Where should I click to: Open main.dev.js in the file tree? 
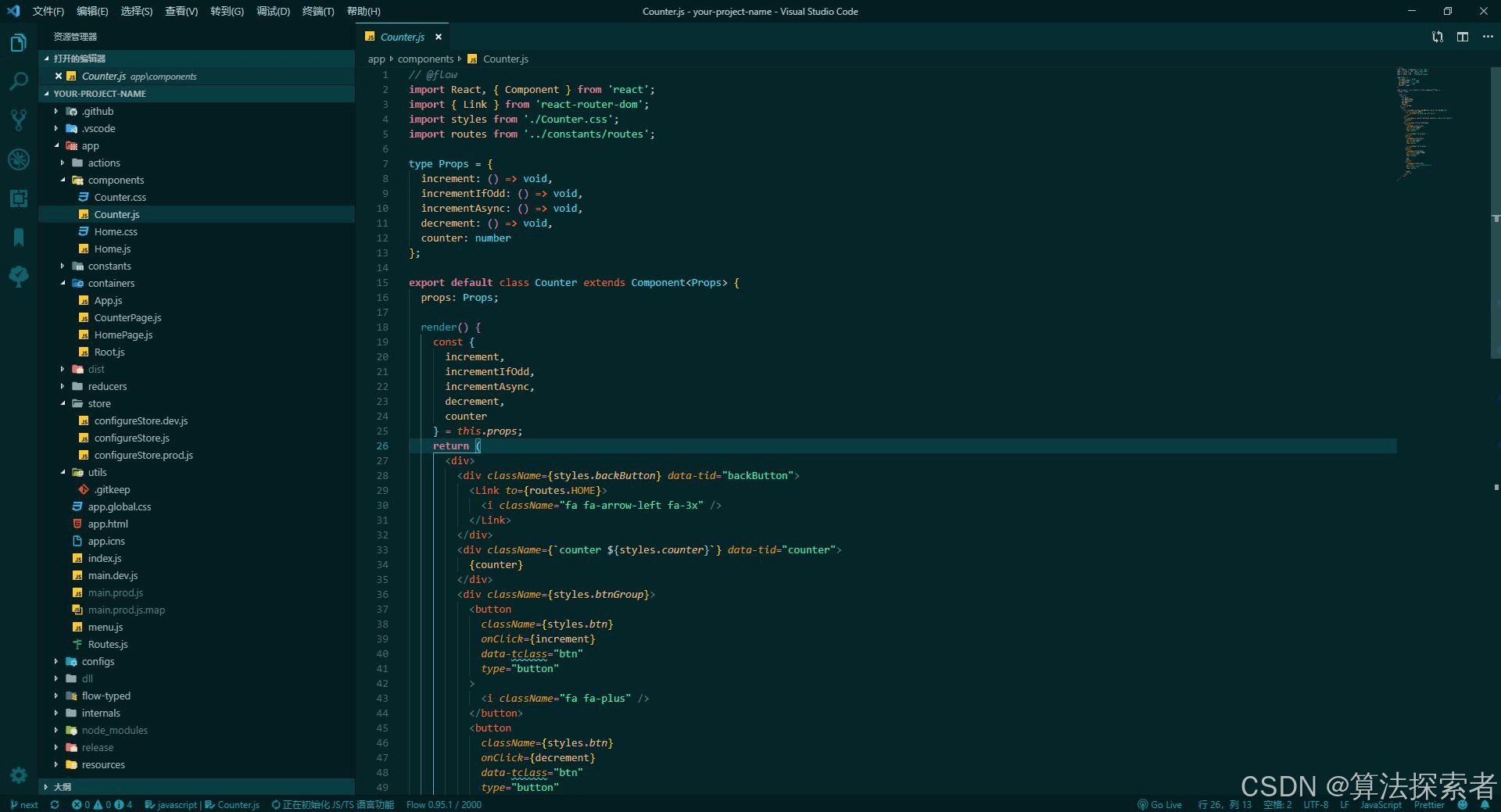[x=196, y=575]
